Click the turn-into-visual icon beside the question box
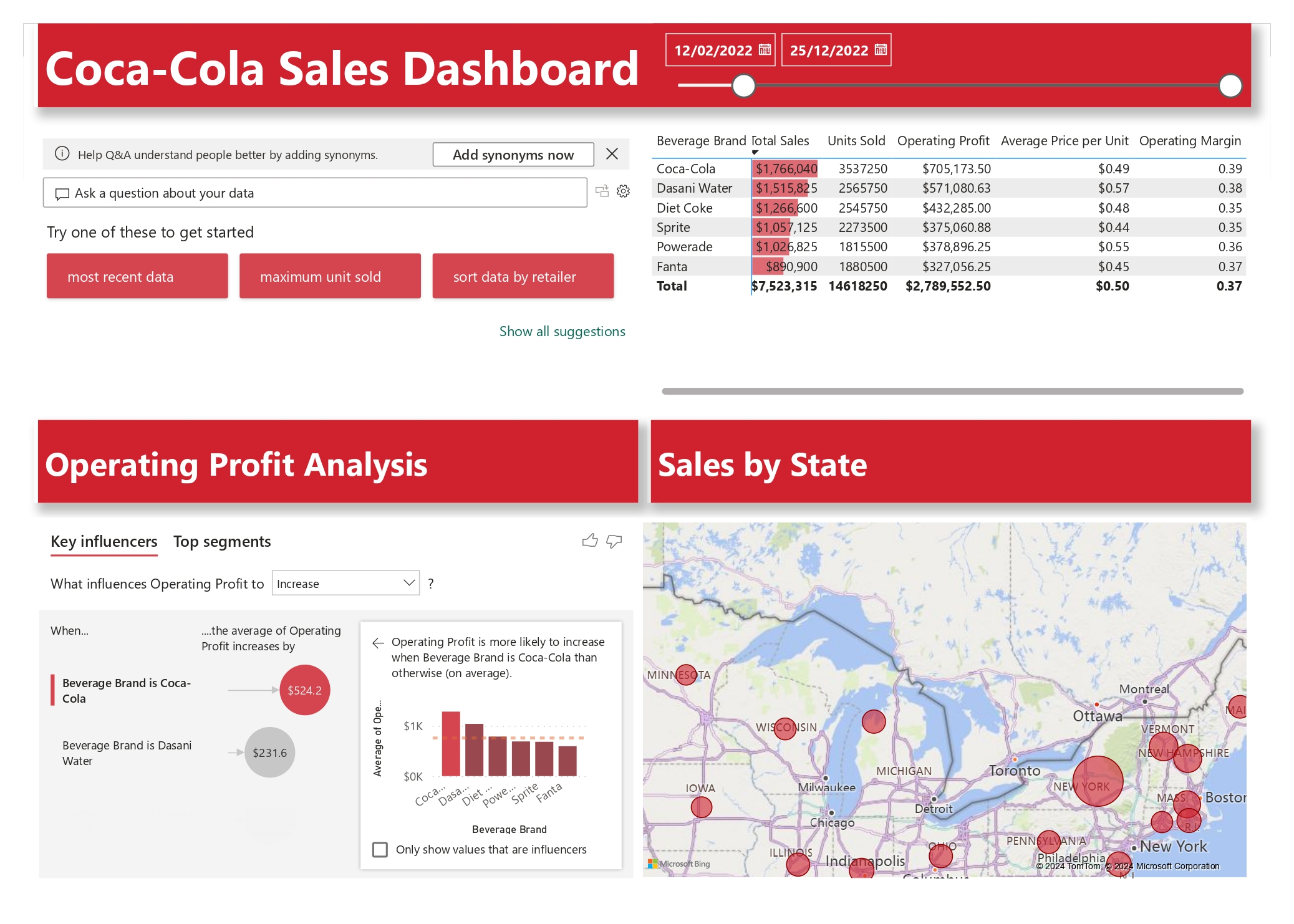The height and width of the screenshot is (924, 1294). 602,192
